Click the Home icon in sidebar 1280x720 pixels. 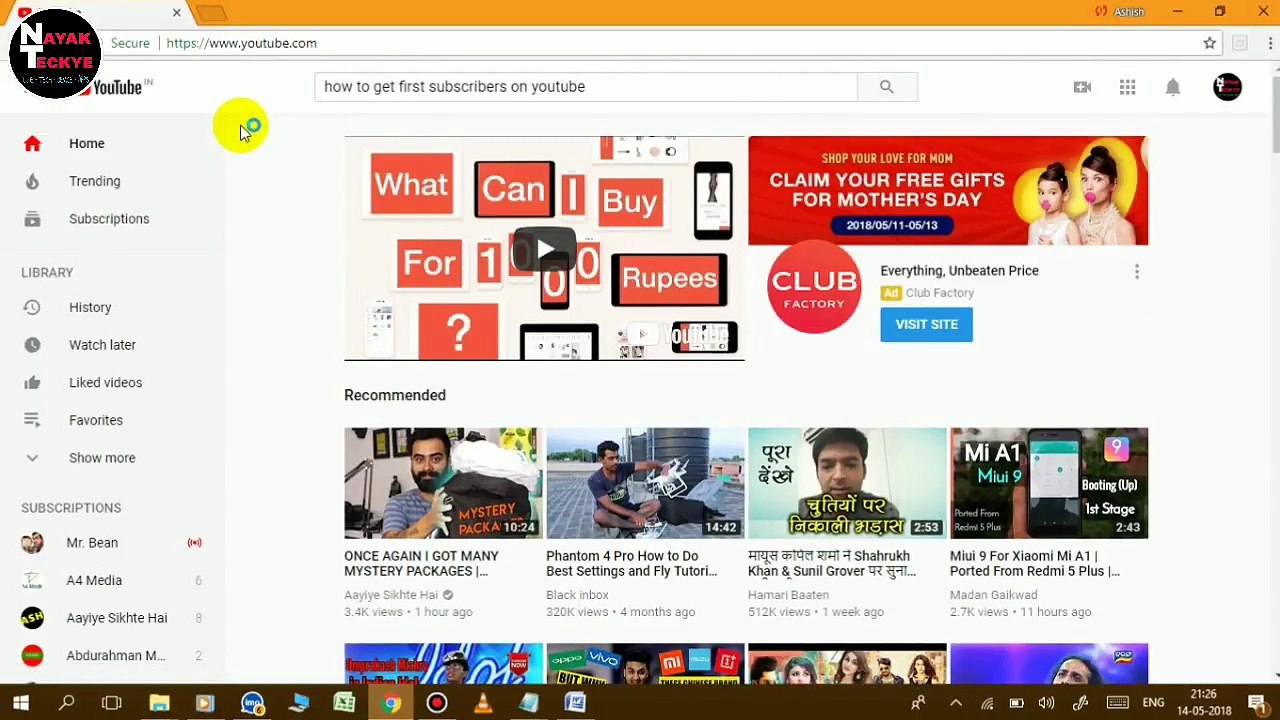[32, 143]
